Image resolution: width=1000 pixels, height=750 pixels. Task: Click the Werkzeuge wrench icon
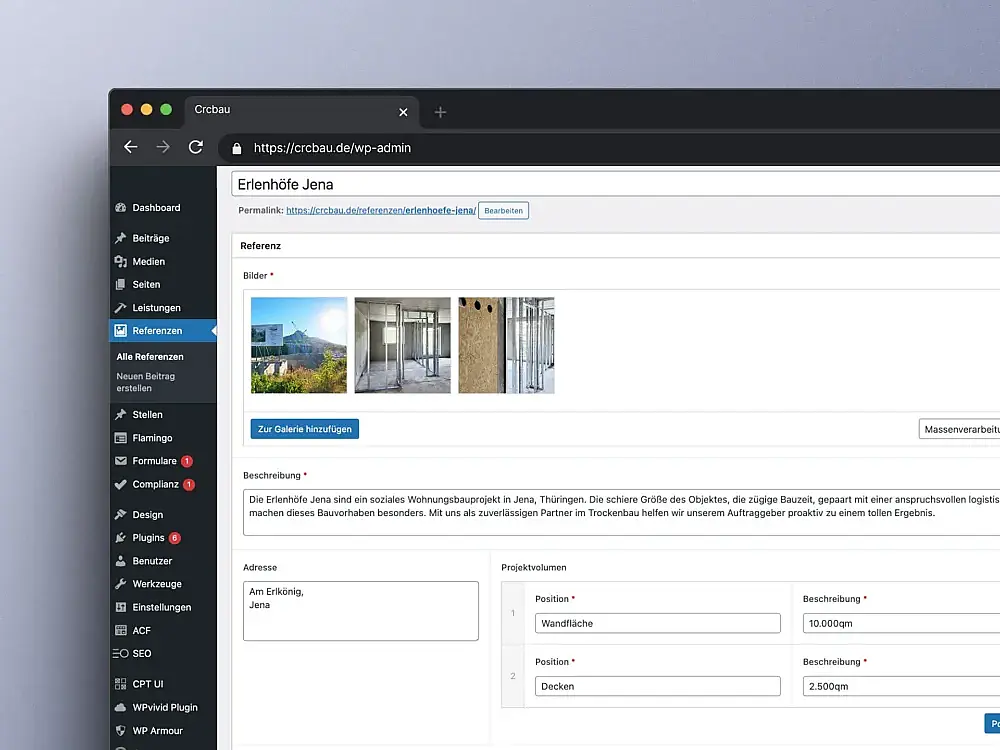[x=121, y=584]
